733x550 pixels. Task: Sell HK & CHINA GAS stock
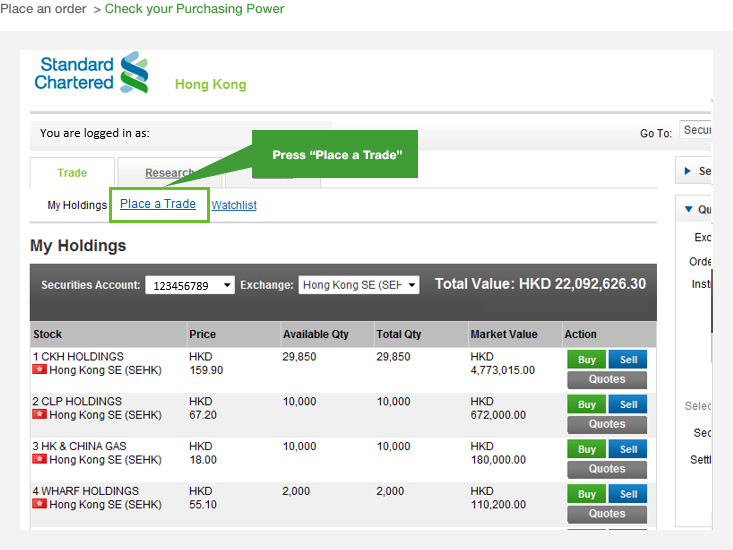pyautogui.click(x=628, y=449)
